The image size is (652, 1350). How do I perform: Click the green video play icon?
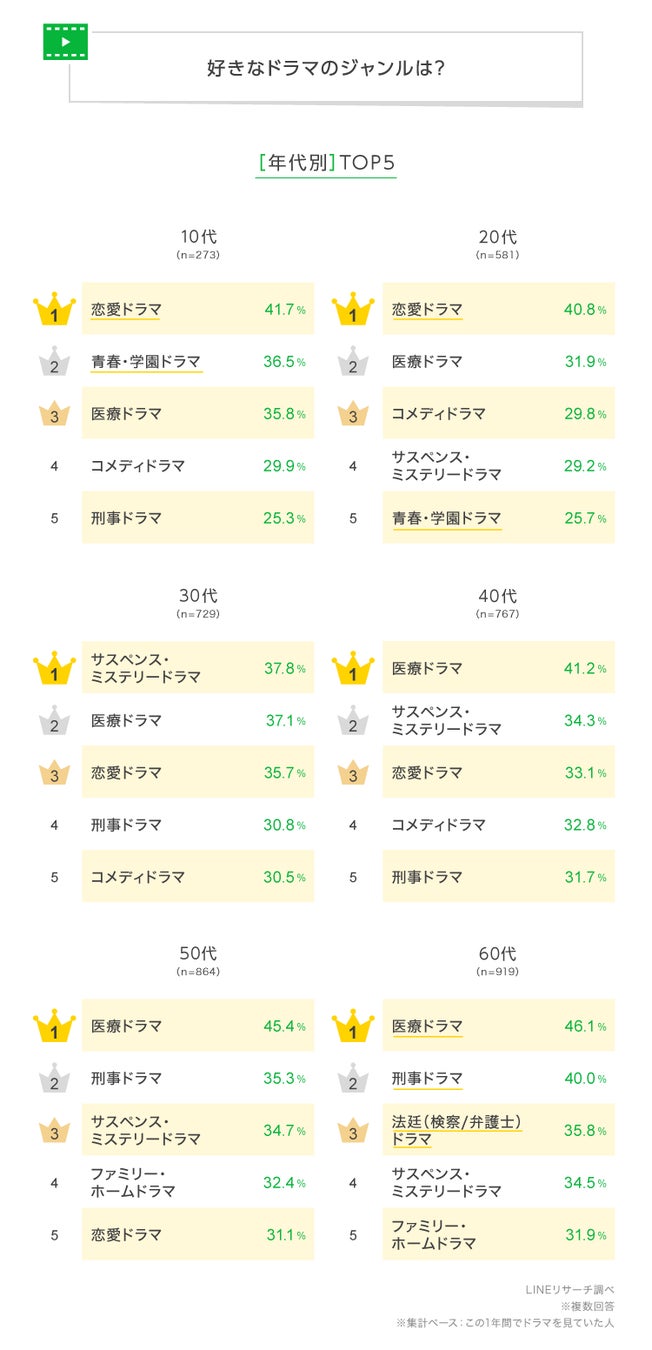(65, 42)
